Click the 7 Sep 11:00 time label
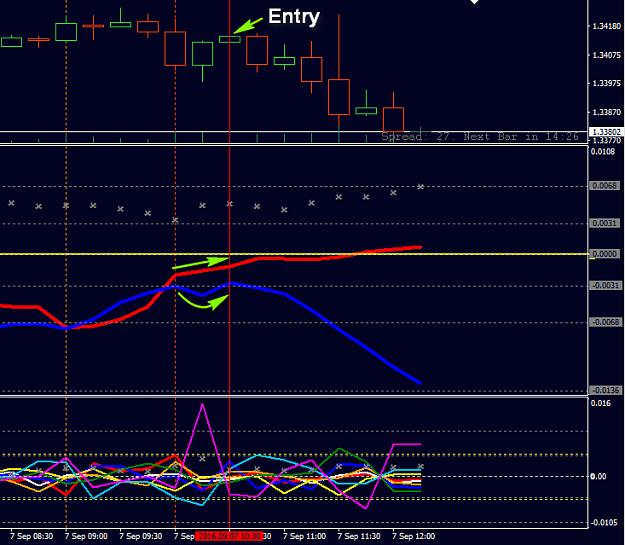625x545 pixels. (x=305, y=536)
